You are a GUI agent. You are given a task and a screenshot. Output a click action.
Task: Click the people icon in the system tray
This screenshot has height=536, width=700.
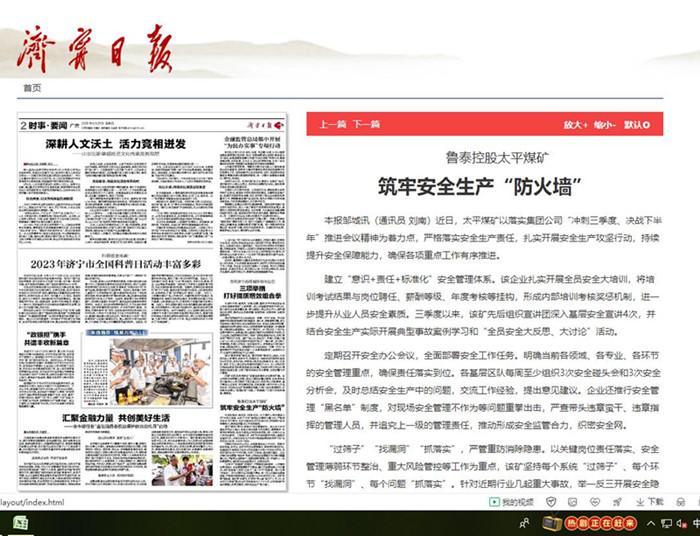(x=525, y=523)
